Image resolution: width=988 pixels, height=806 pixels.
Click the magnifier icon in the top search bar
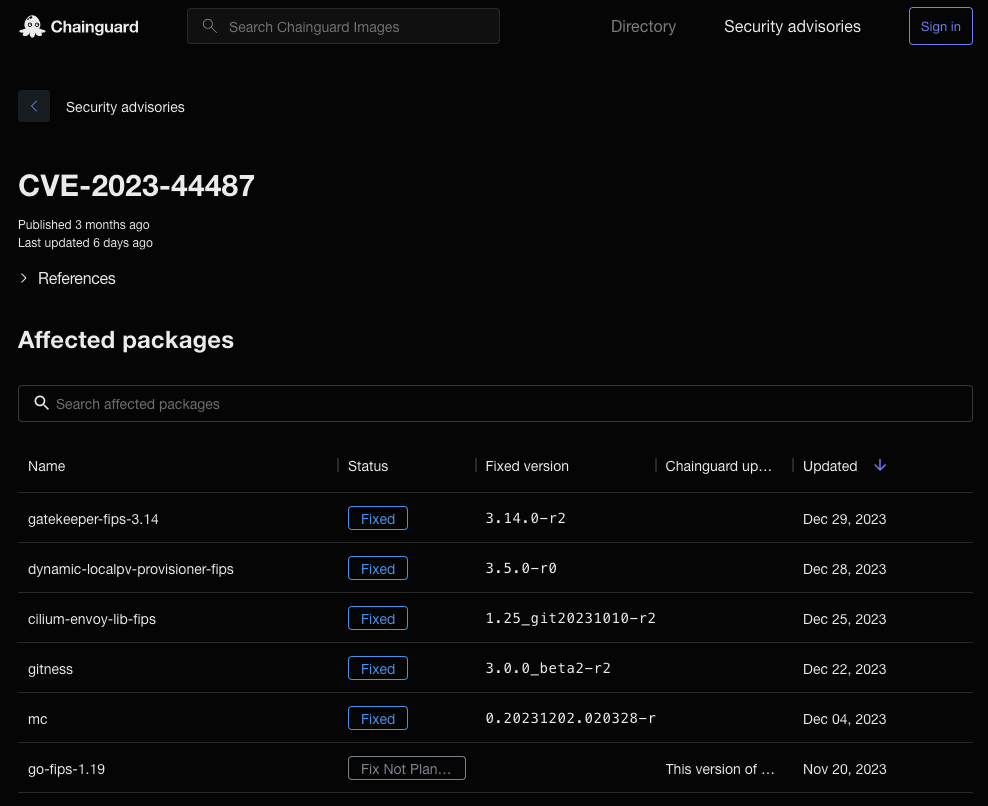click(x=209, y=26)
